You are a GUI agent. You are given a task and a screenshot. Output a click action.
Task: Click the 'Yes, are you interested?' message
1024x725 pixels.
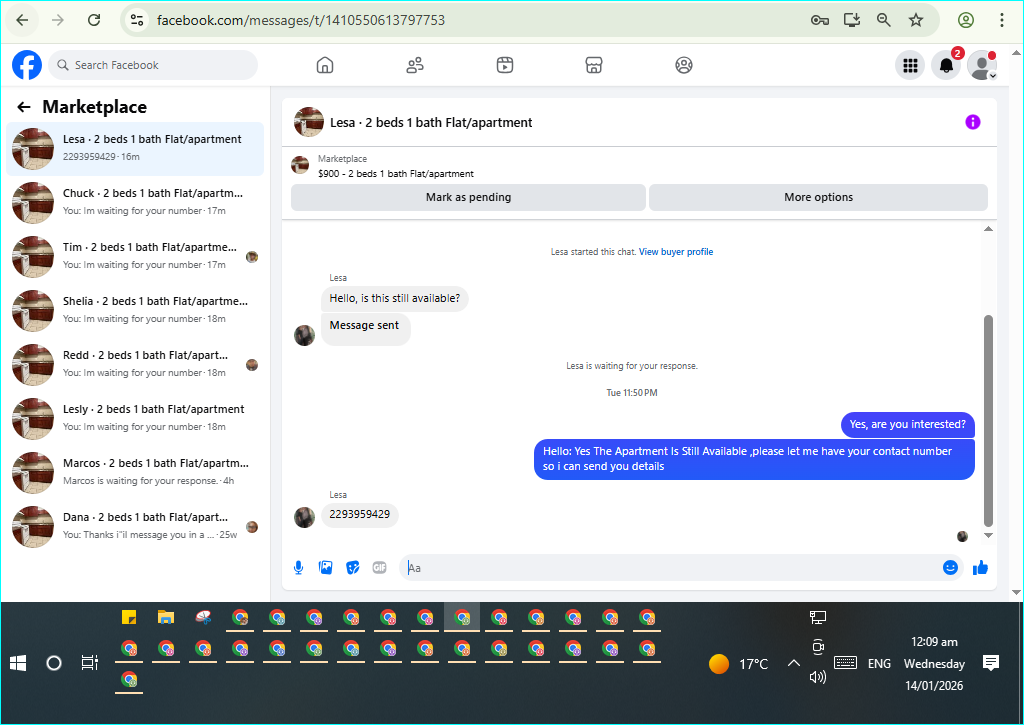point(907,425)
